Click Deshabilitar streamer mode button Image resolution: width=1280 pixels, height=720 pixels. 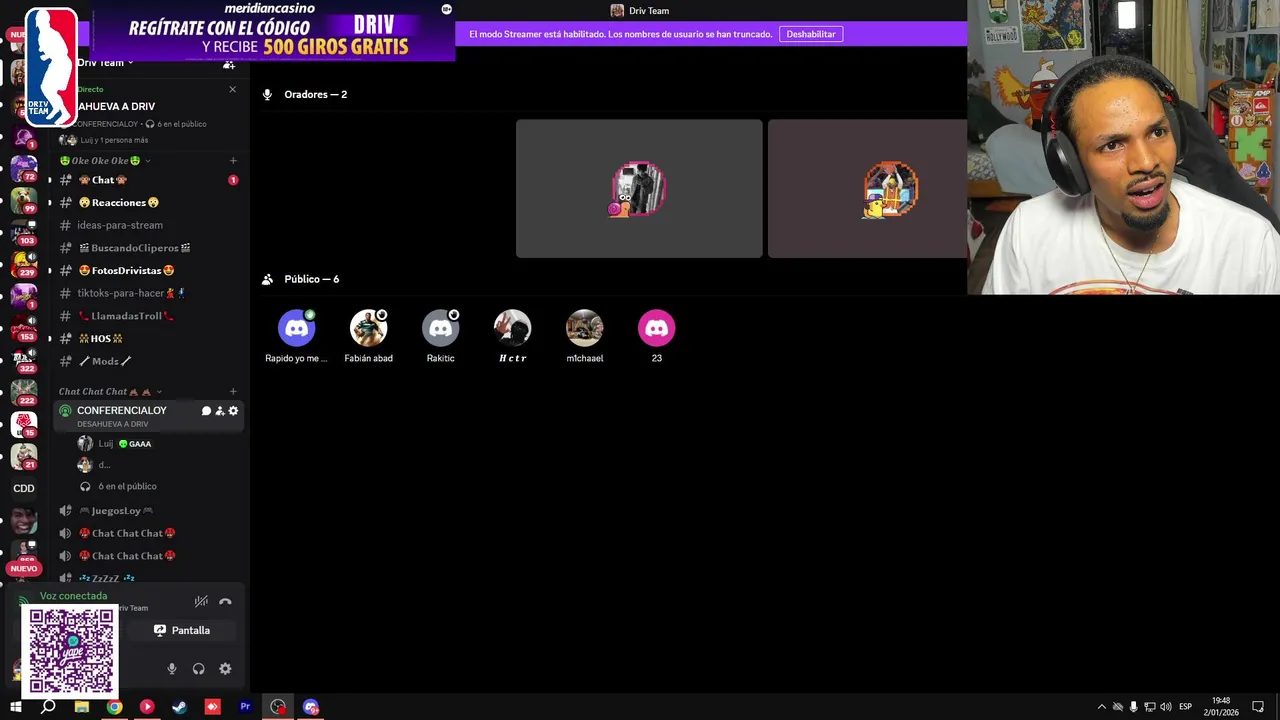pyautogui.click(x=811, y=34)
